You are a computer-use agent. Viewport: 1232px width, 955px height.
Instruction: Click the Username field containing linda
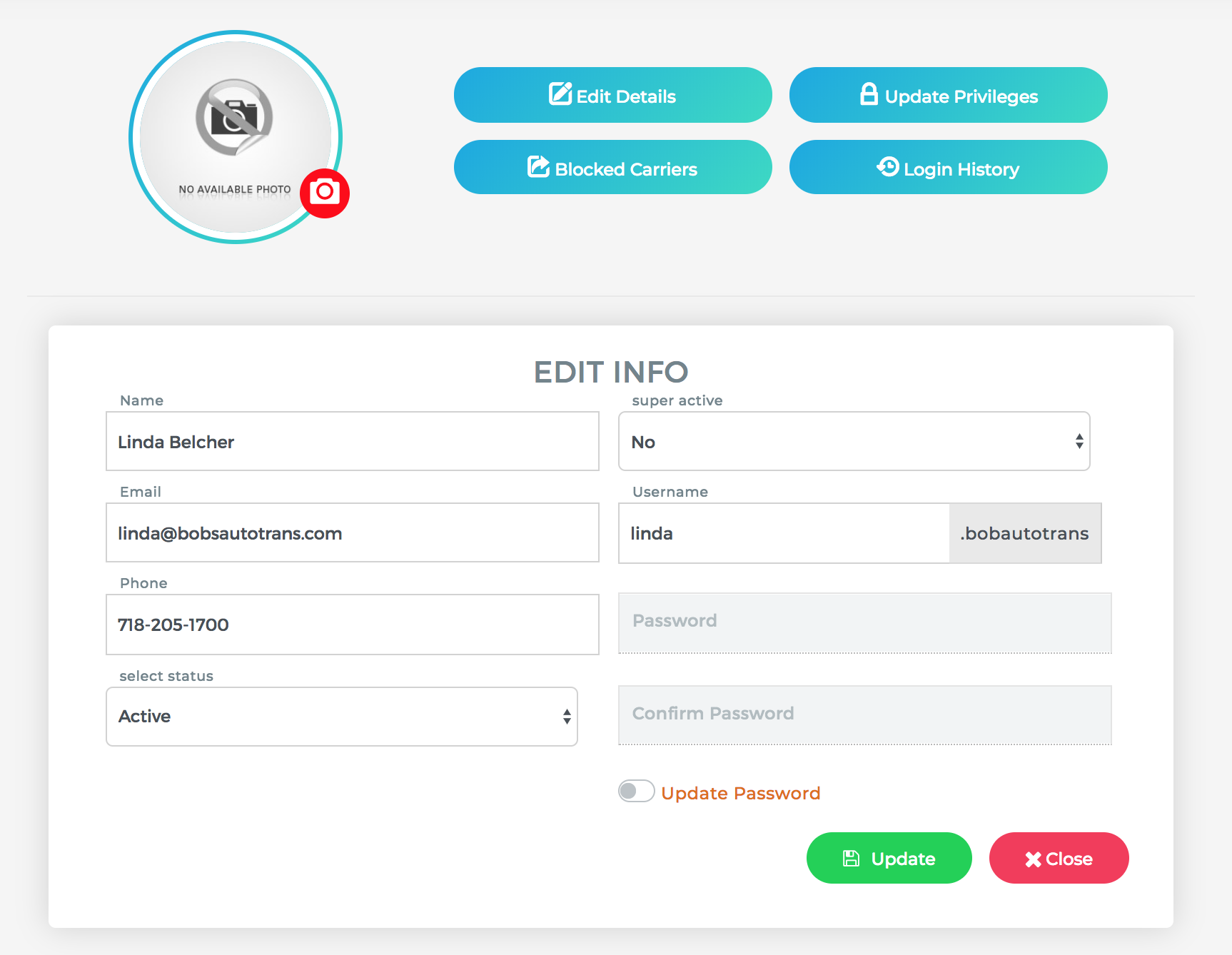pos(784,533)
